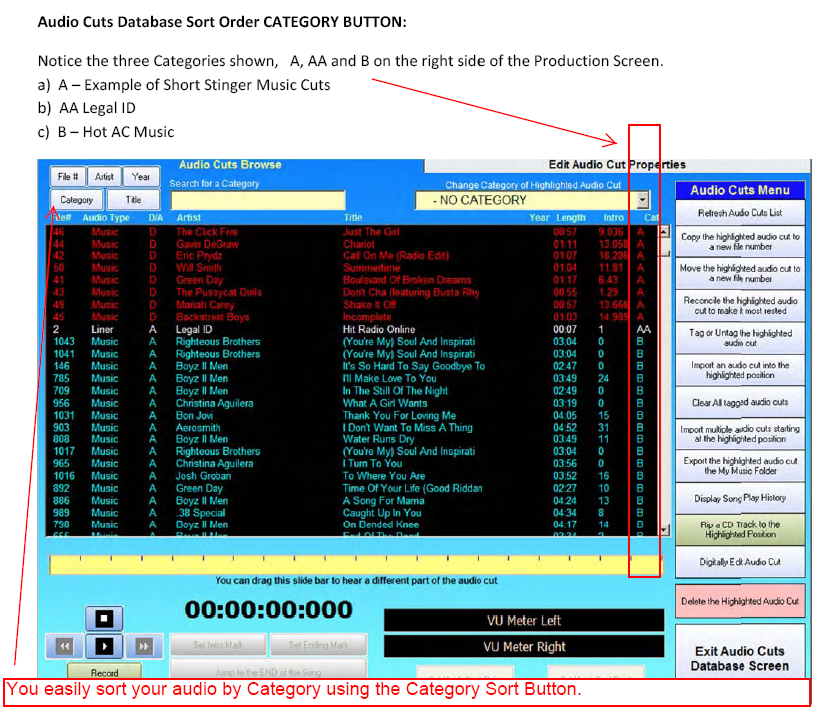Sort the list by Year button
Viewport: 820px width, 715px height.
(x=141, y=177)
